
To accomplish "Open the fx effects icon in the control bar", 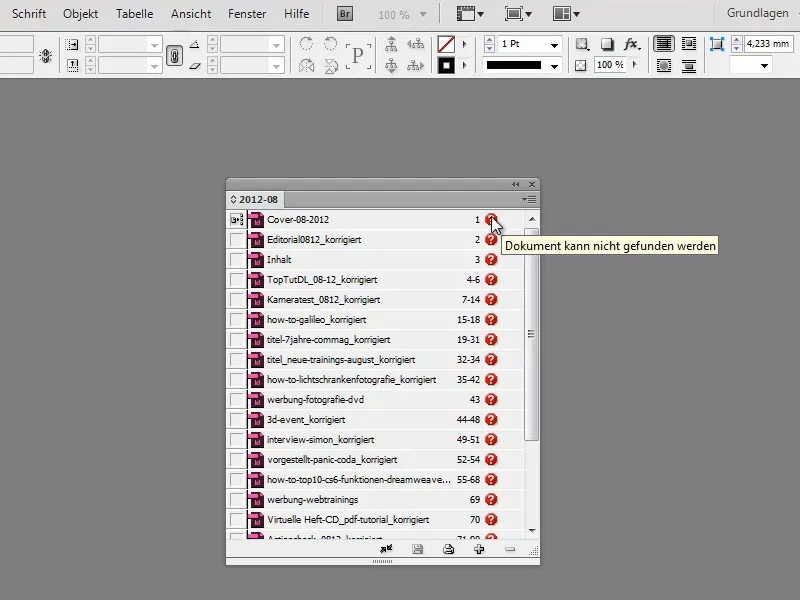I will [x=631, y=45].
